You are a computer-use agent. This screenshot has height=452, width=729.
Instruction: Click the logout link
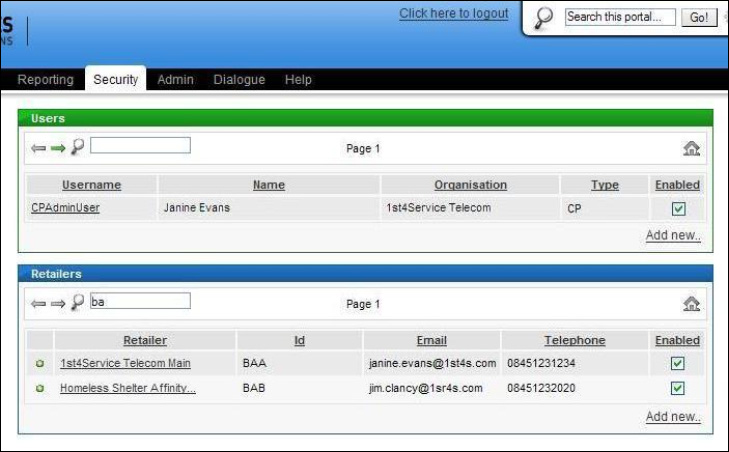point(453,14)
